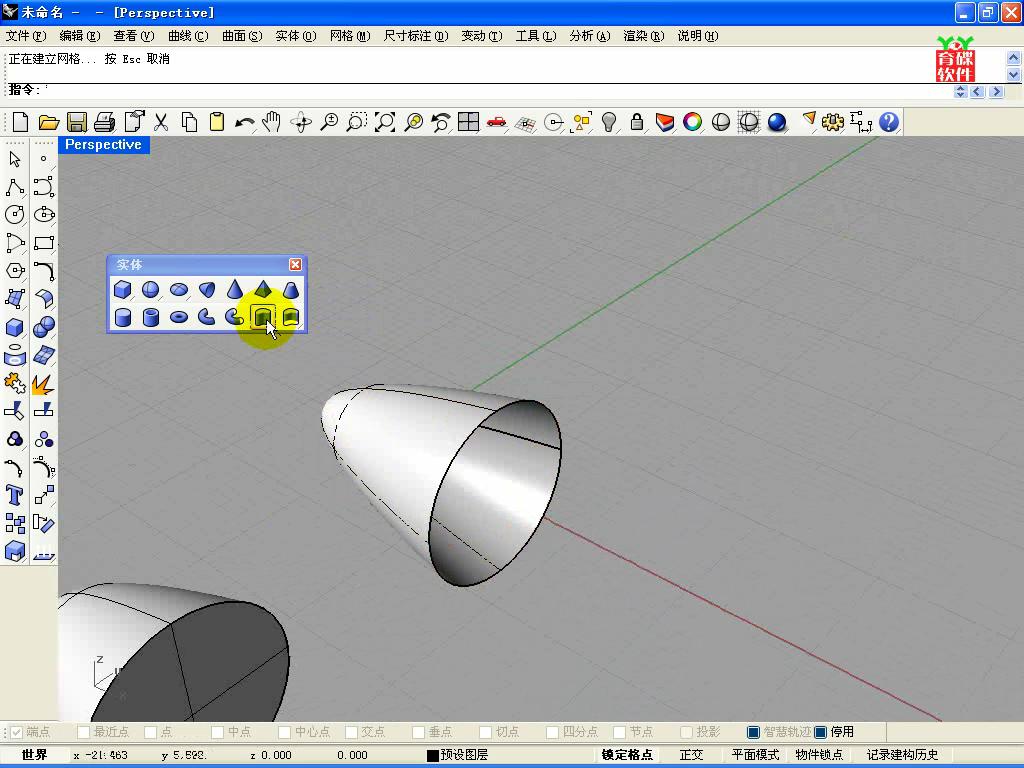Toggle the 中点 osnap checkbox
The height and width of the screenshot is (768, 1024).
[218, 732]
